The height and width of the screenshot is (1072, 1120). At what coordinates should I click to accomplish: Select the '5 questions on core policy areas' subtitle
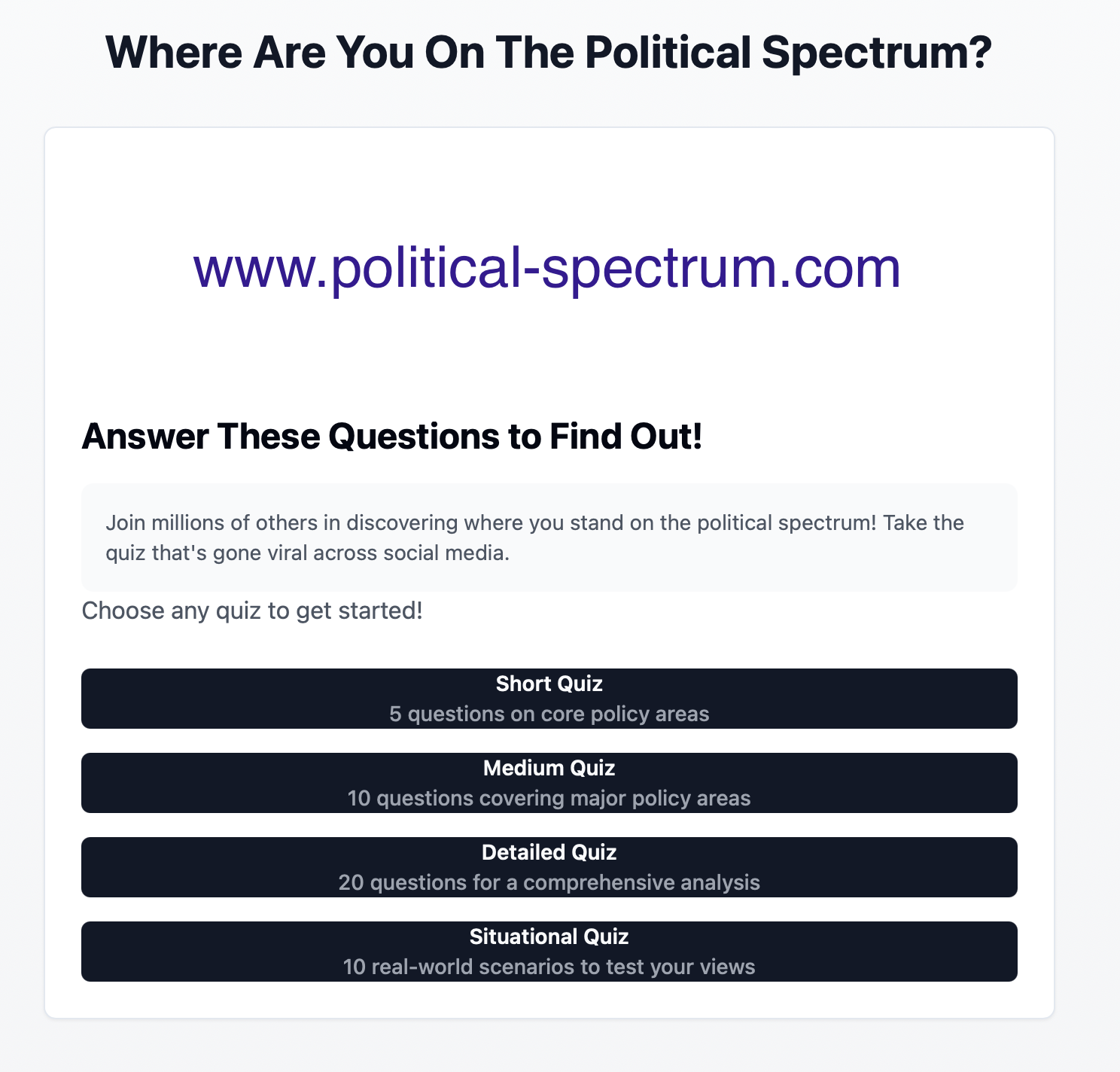point(549,714)
